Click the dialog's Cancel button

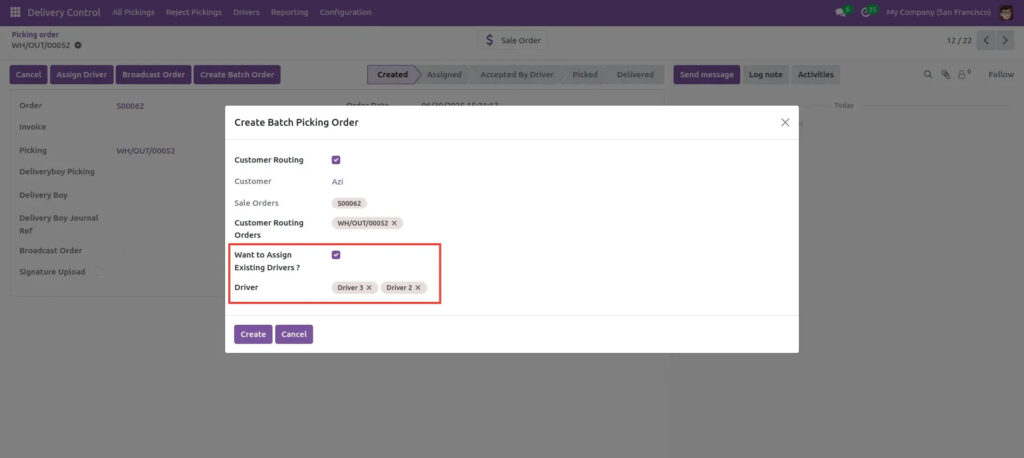(294, 334)
